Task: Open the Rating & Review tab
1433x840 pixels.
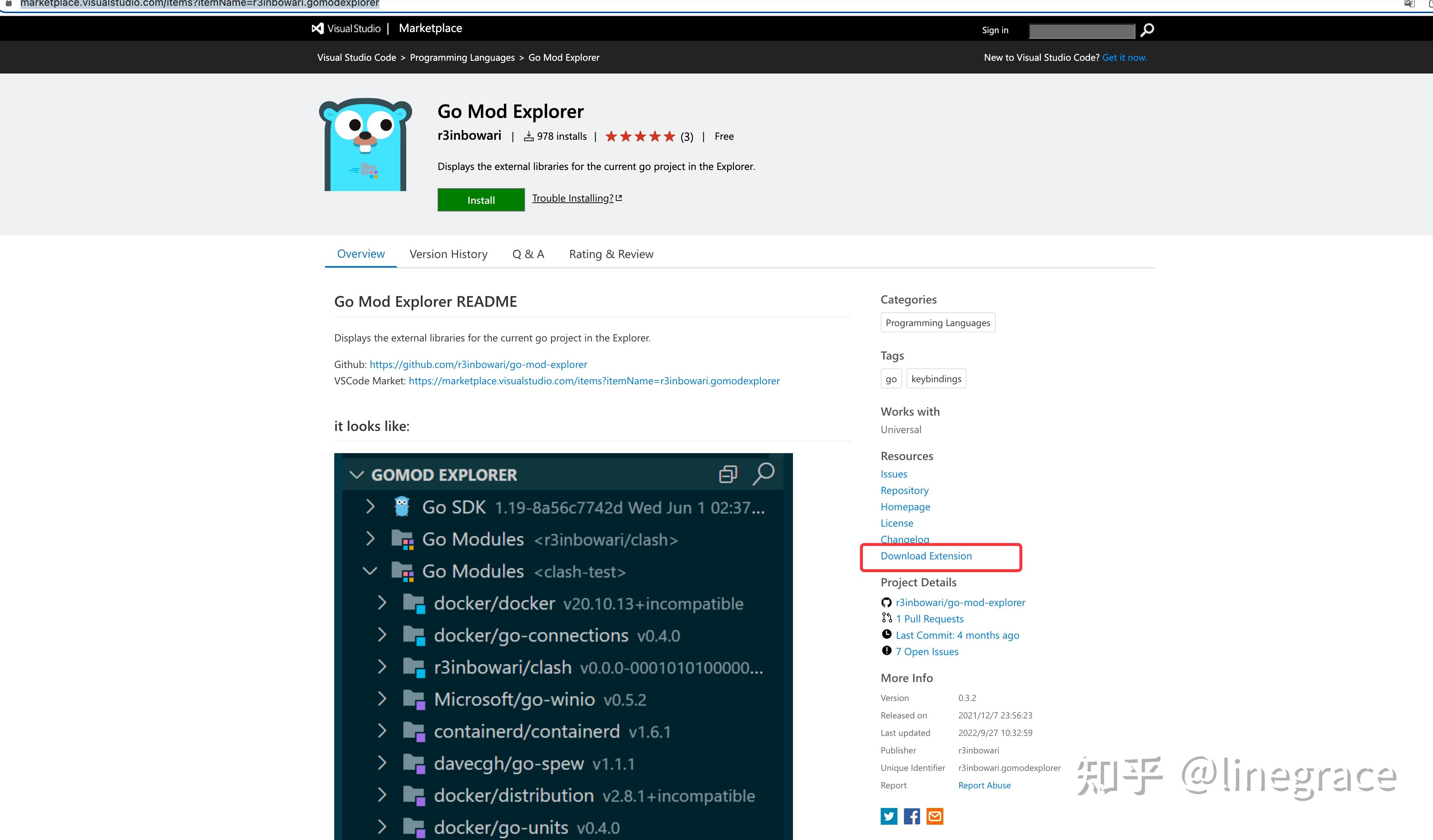Action: (611, 254)
